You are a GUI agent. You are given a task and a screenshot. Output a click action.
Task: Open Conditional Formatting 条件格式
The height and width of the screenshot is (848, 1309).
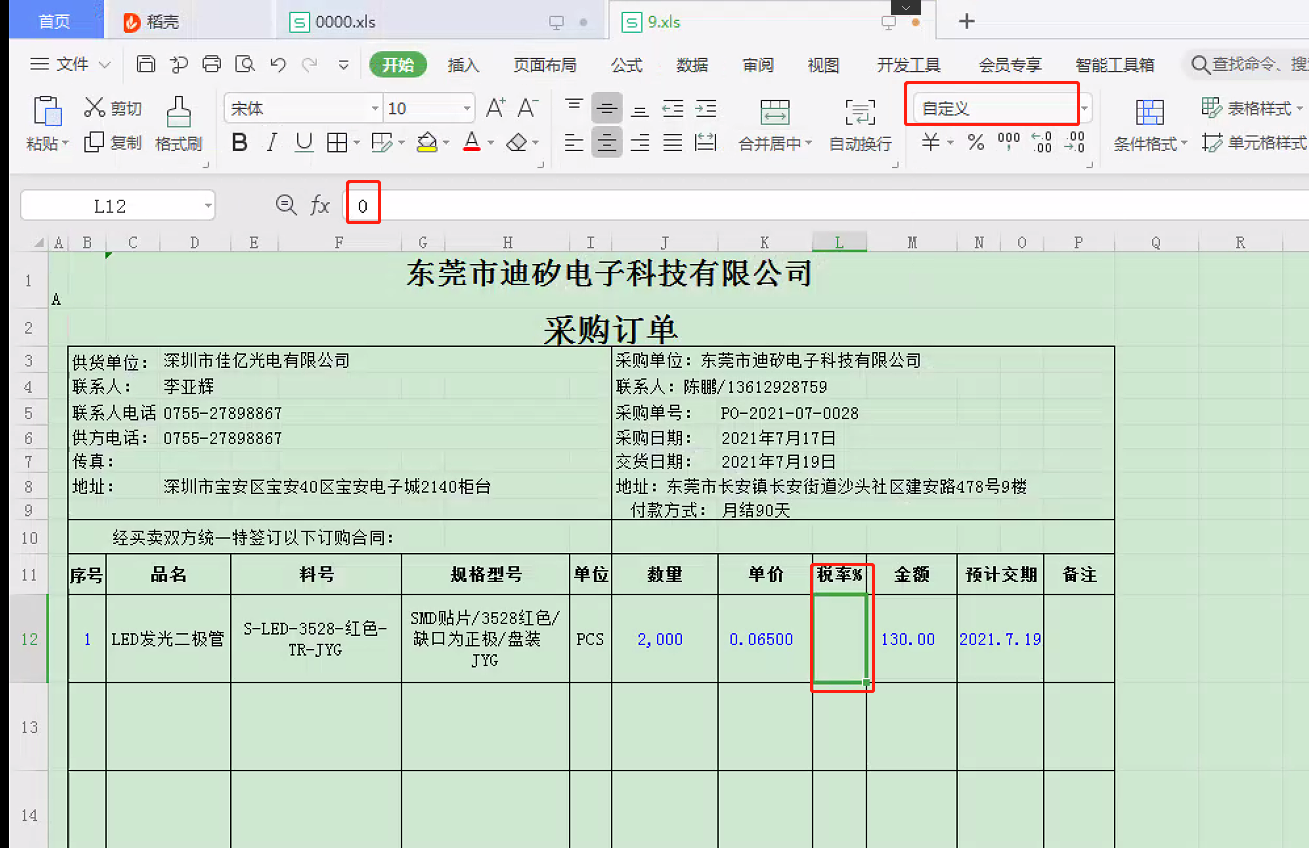tap(1151, 124)
